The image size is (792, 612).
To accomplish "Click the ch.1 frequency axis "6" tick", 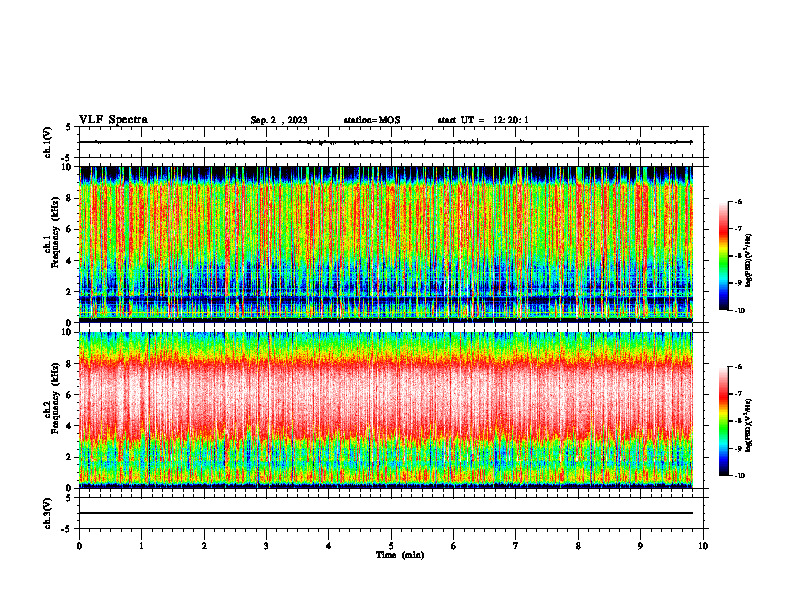I will (x=70, y=229).
